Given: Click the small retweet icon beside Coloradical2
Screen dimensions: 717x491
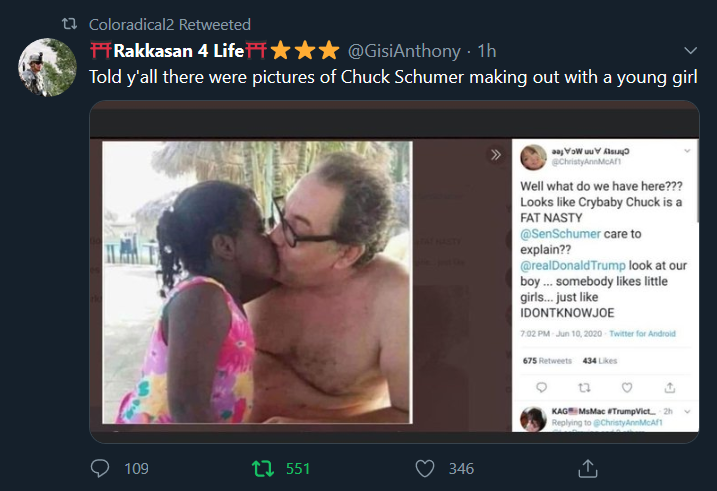Looking at the screenshot, I should [x=70, y=24].
